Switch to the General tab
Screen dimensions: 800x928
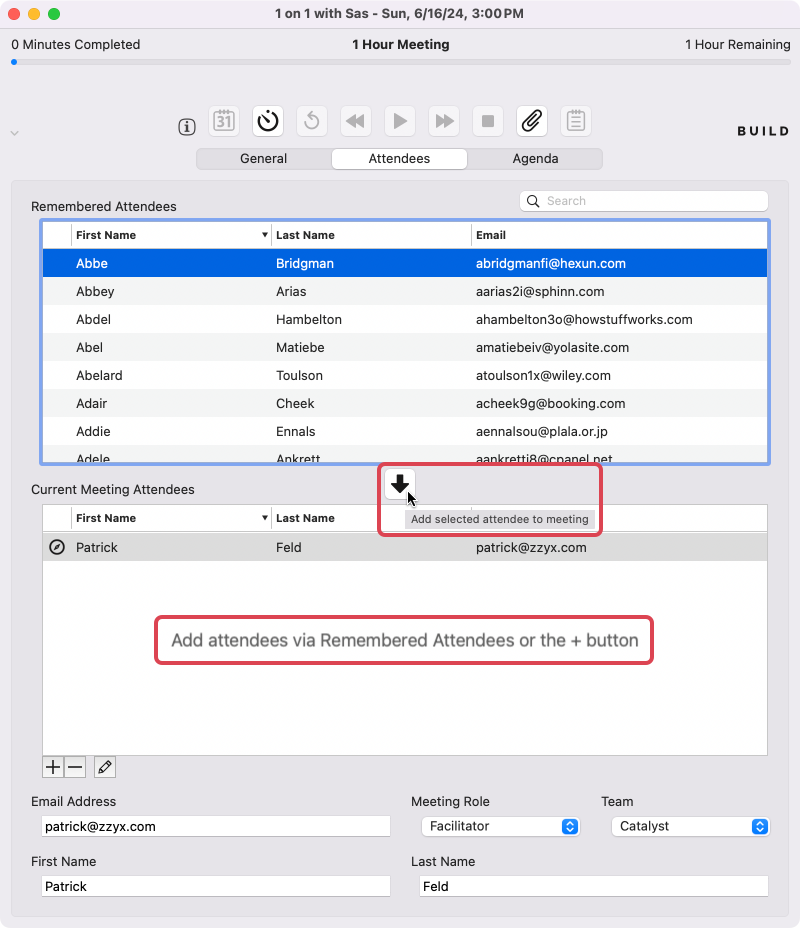264,159
